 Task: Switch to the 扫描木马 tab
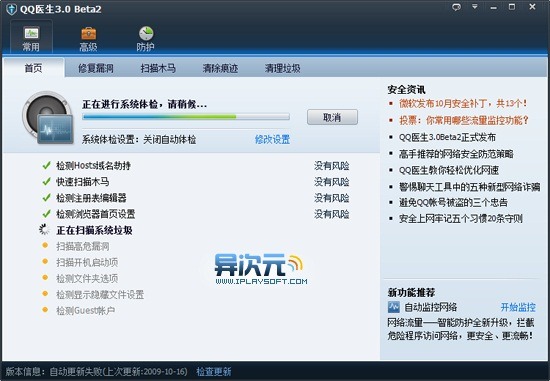coord(158,68)
